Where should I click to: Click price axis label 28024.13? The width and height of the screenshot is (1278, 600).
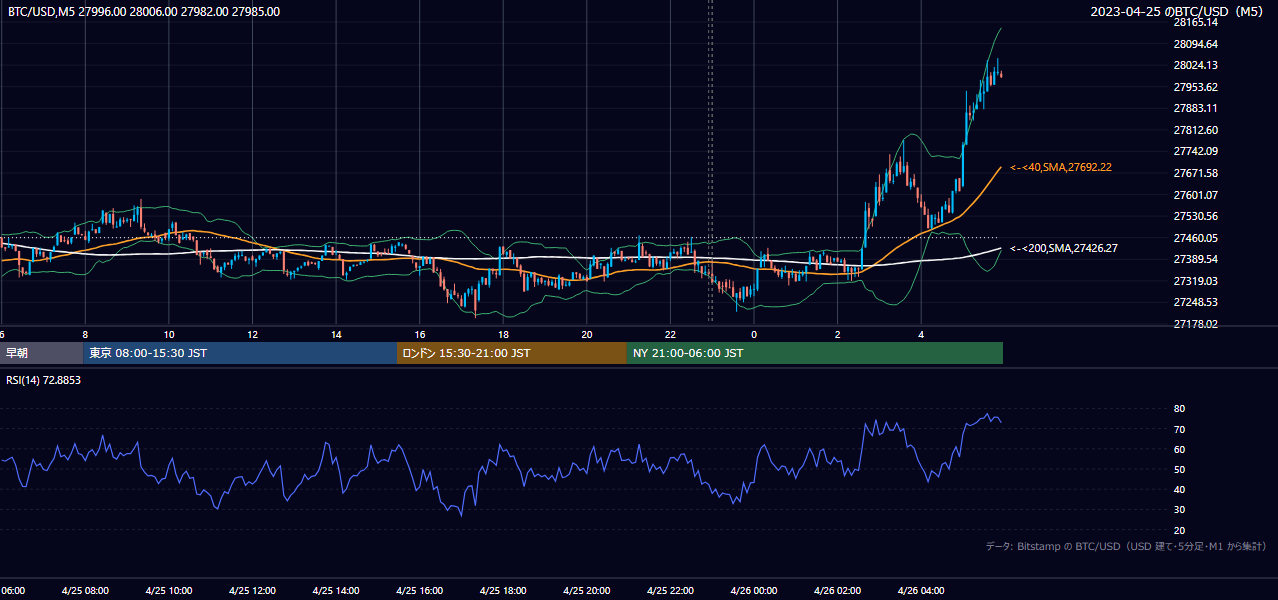(x=1196, y=65)
